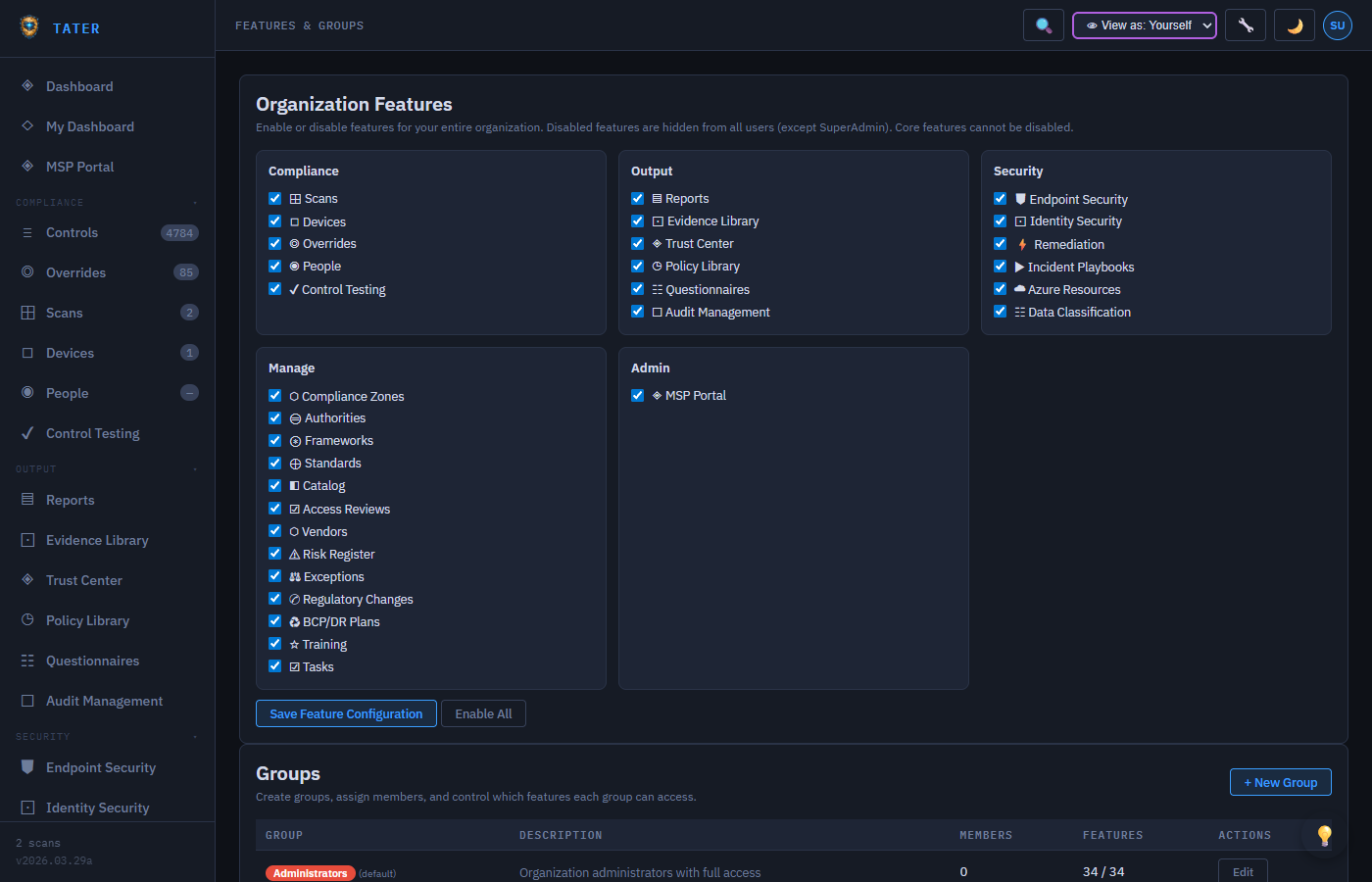Click the Scans grid icon in sidebar

click(27, 313)
